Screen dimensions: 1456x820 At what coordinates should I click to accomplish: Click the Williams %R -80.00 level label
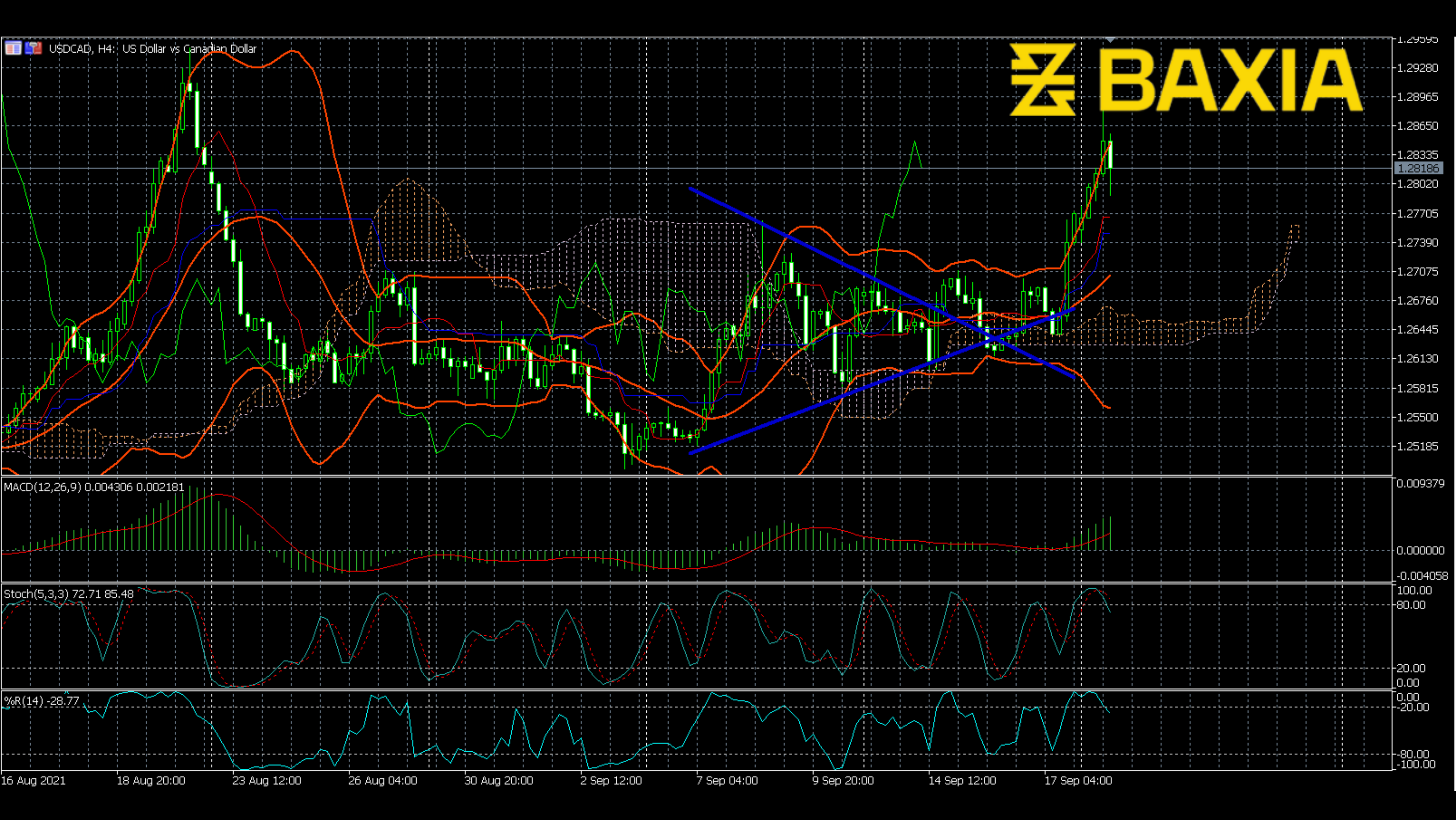pos(1413,754)
